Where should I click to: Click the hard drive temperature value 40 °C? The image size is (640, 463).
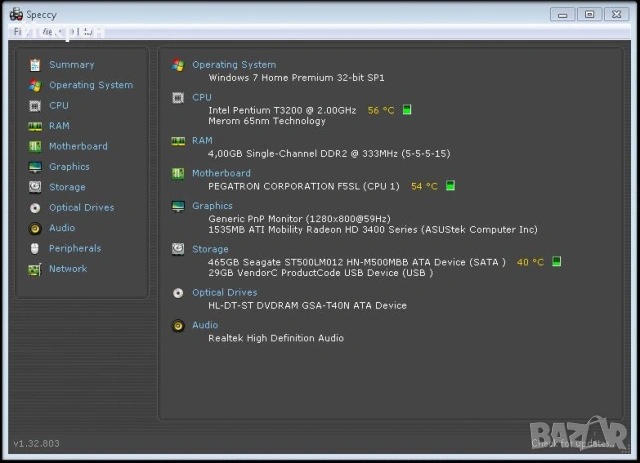point(531,262)
